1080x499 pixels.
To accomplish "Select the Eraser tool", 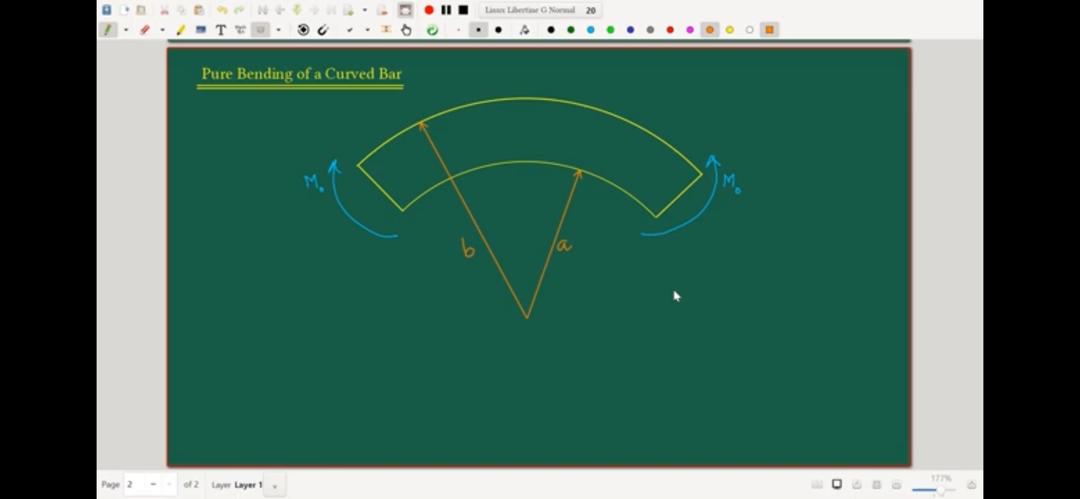I will [145, 30].
